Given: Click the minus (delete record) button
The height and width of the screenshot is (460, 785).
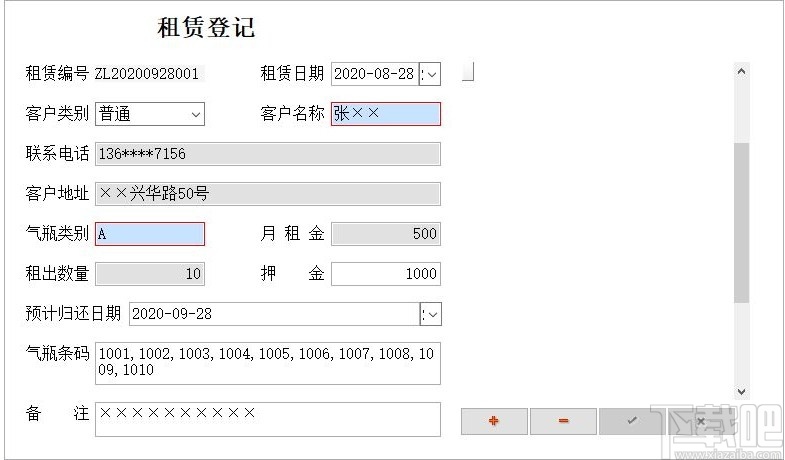Looking at the screenshot, I should click(563, 421).
